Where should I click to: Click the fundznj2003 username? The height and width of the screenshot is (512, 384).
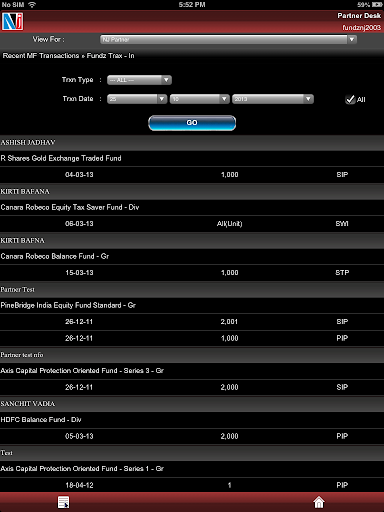pos(361,27)
